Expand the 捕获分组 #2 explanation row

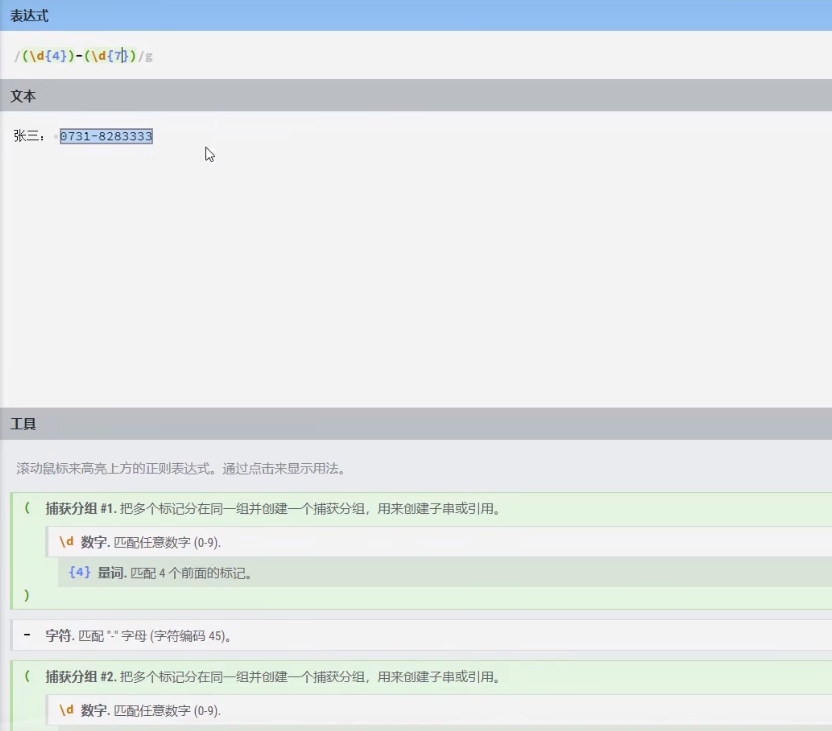point(200,677)
